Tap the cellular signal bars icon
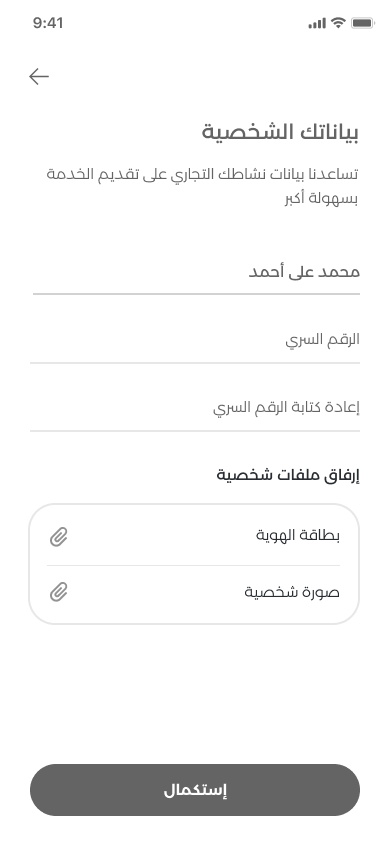This screenshot has width=390, height=844. (x=317, y=23)
